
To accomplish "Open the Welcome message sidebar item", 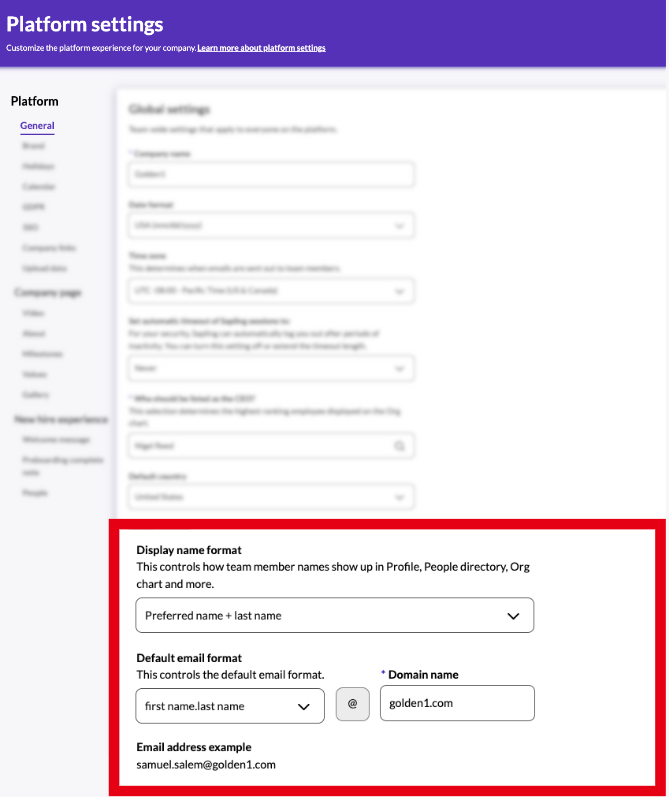I will pos(57,440).
